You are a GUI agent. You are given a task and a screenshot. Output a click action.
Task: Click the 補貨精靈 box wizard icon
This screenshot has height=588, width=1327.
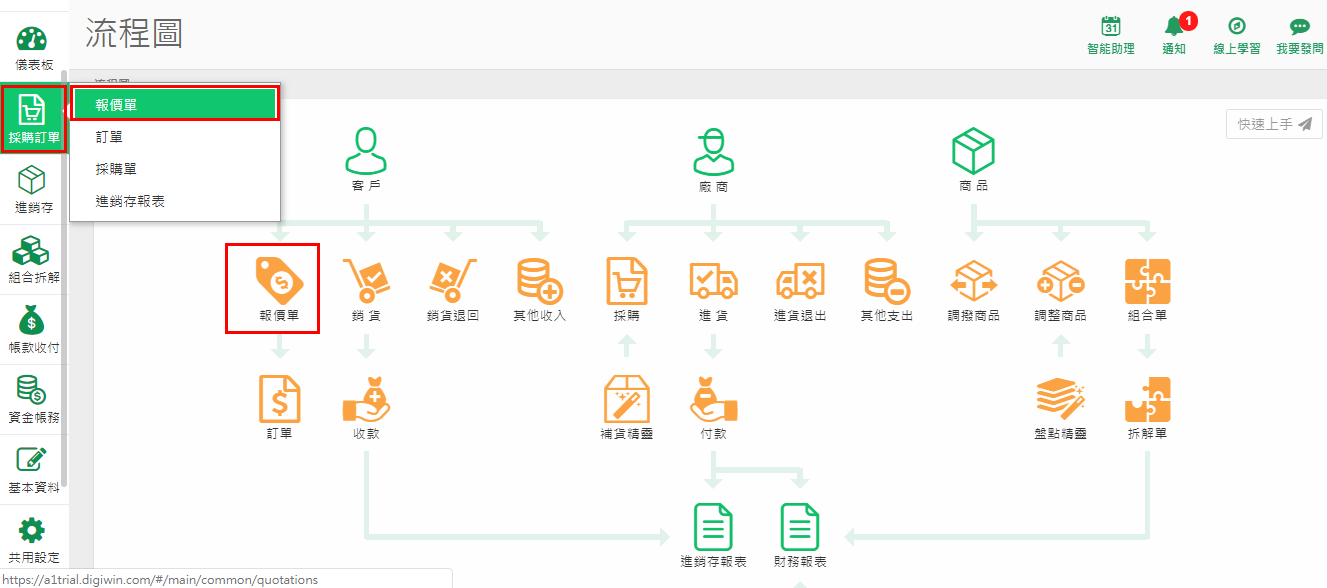coord(627,399)
